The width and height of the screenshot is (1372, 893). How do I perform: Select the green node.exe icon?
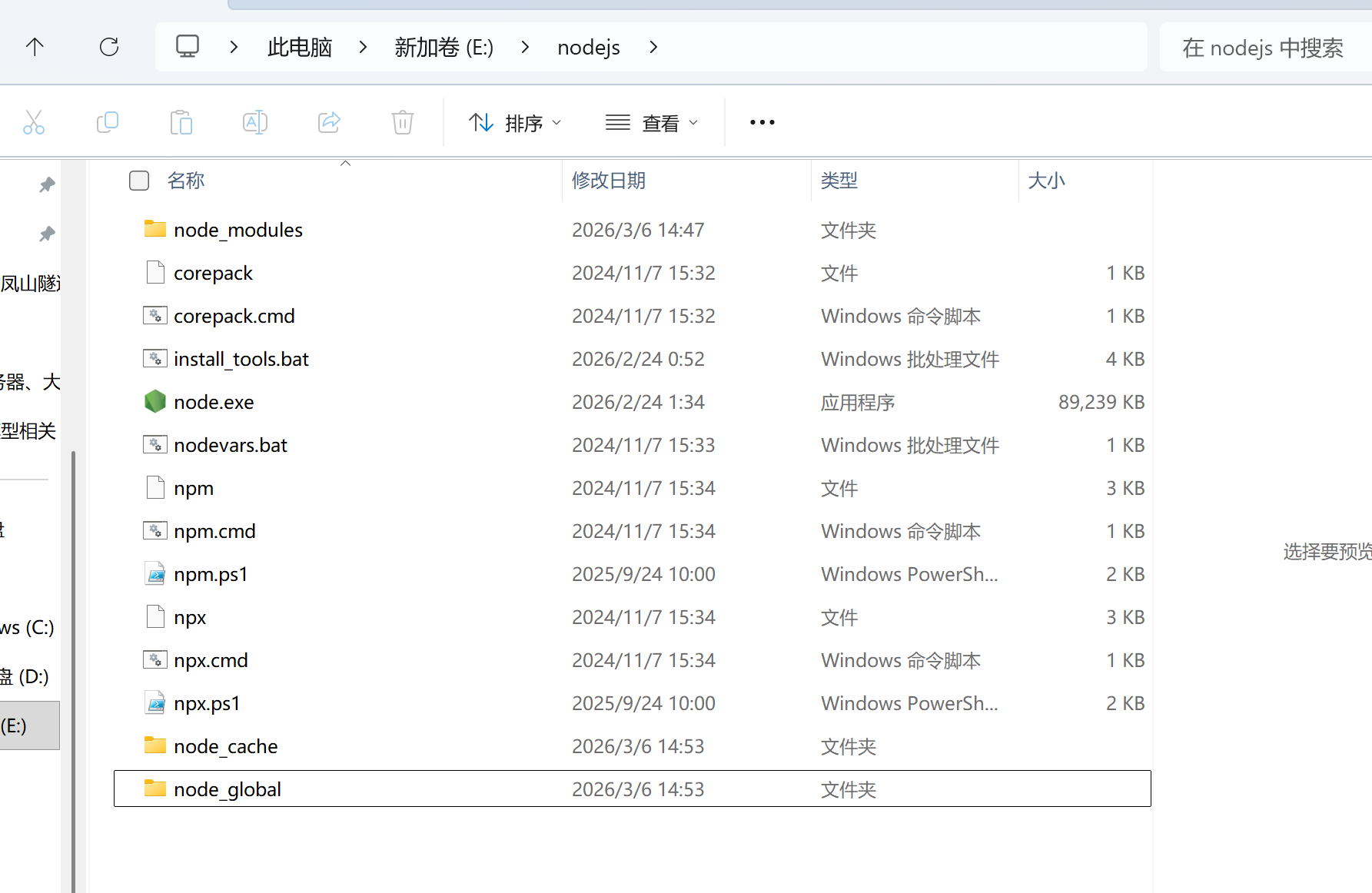[155, 401]
